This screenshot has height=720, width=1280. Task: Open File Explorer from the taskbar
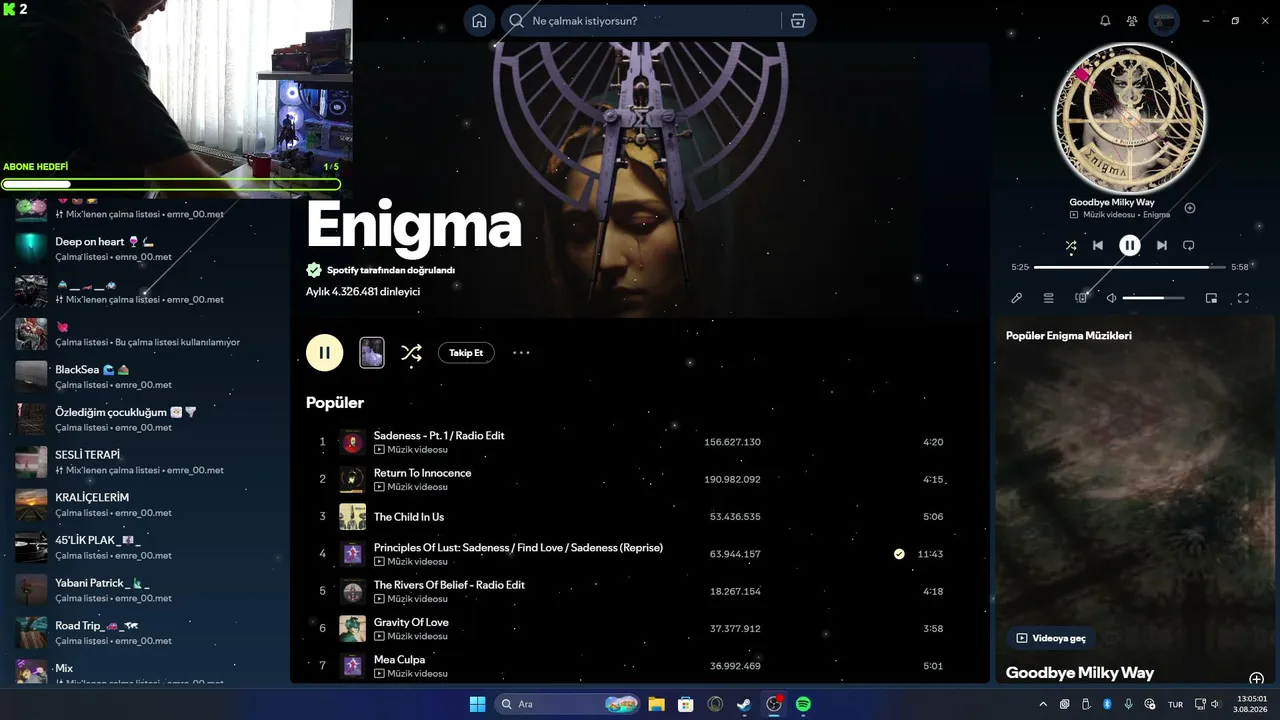pyautogui.click(x=656, y=704)
